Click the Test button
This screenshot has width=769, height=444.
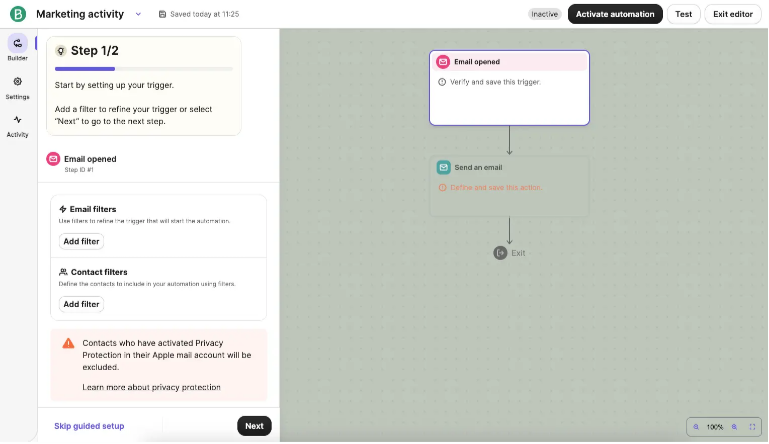click(x=683, y=14)
